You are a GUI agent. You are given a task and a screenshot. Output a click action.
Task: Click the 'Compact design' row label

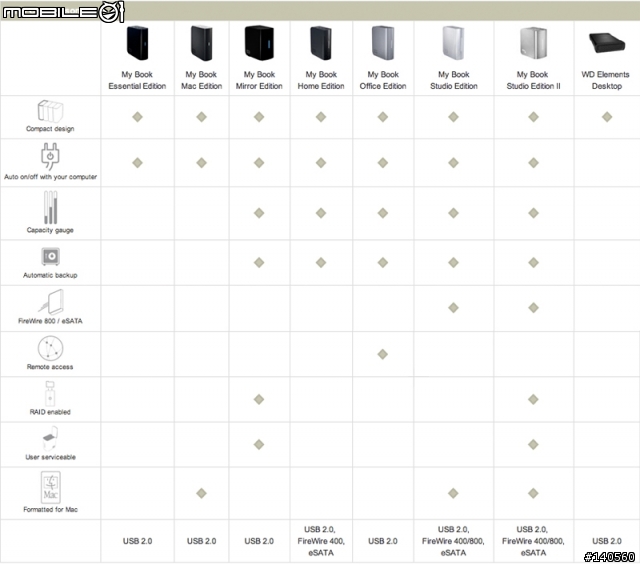pyautogui.click(x=50, y=129)
